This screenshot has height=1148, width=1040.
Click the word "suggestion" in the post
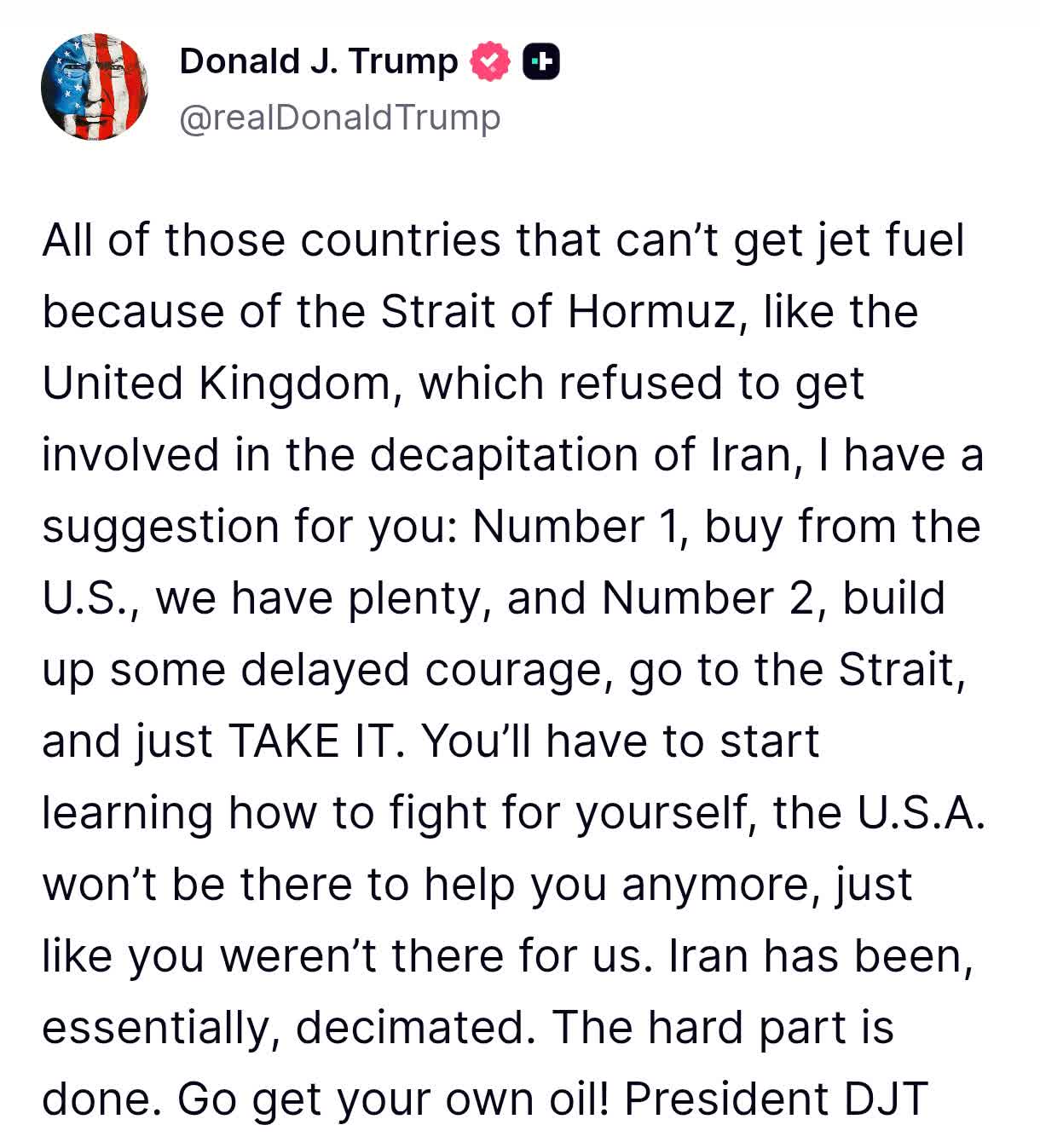(x=160, y=527)
